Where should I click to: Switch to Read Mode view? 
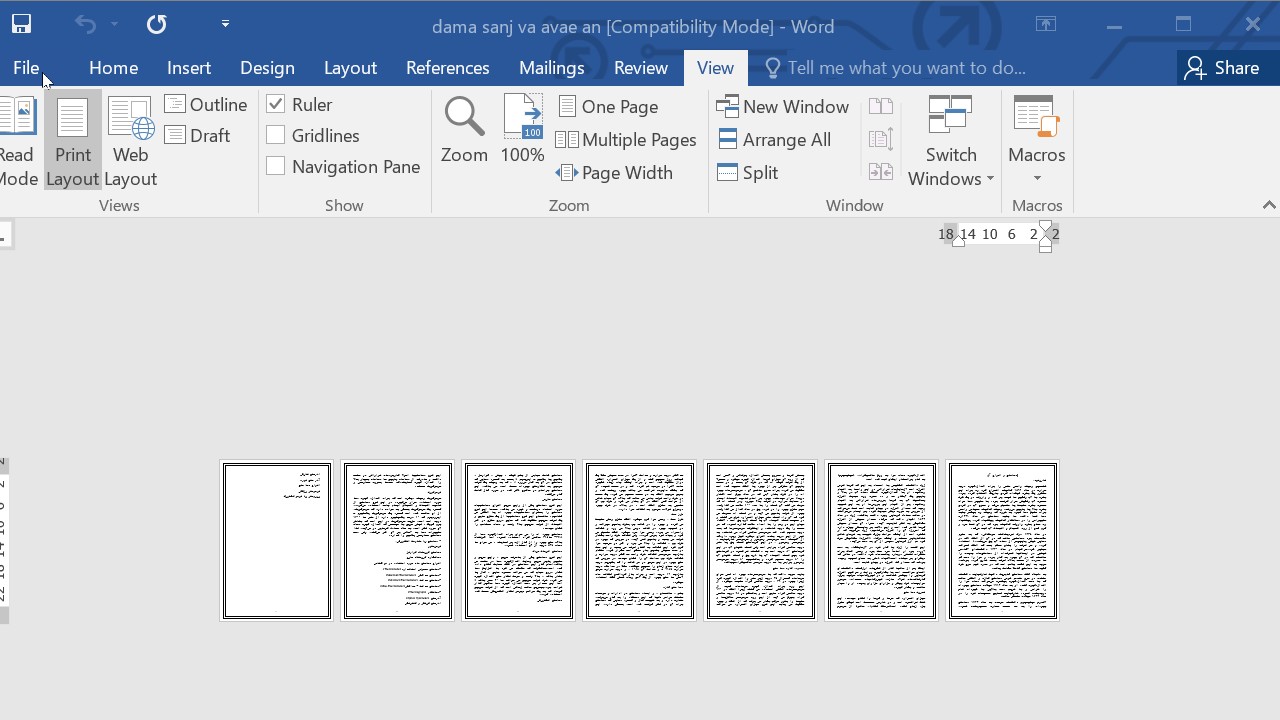[17, 141]
